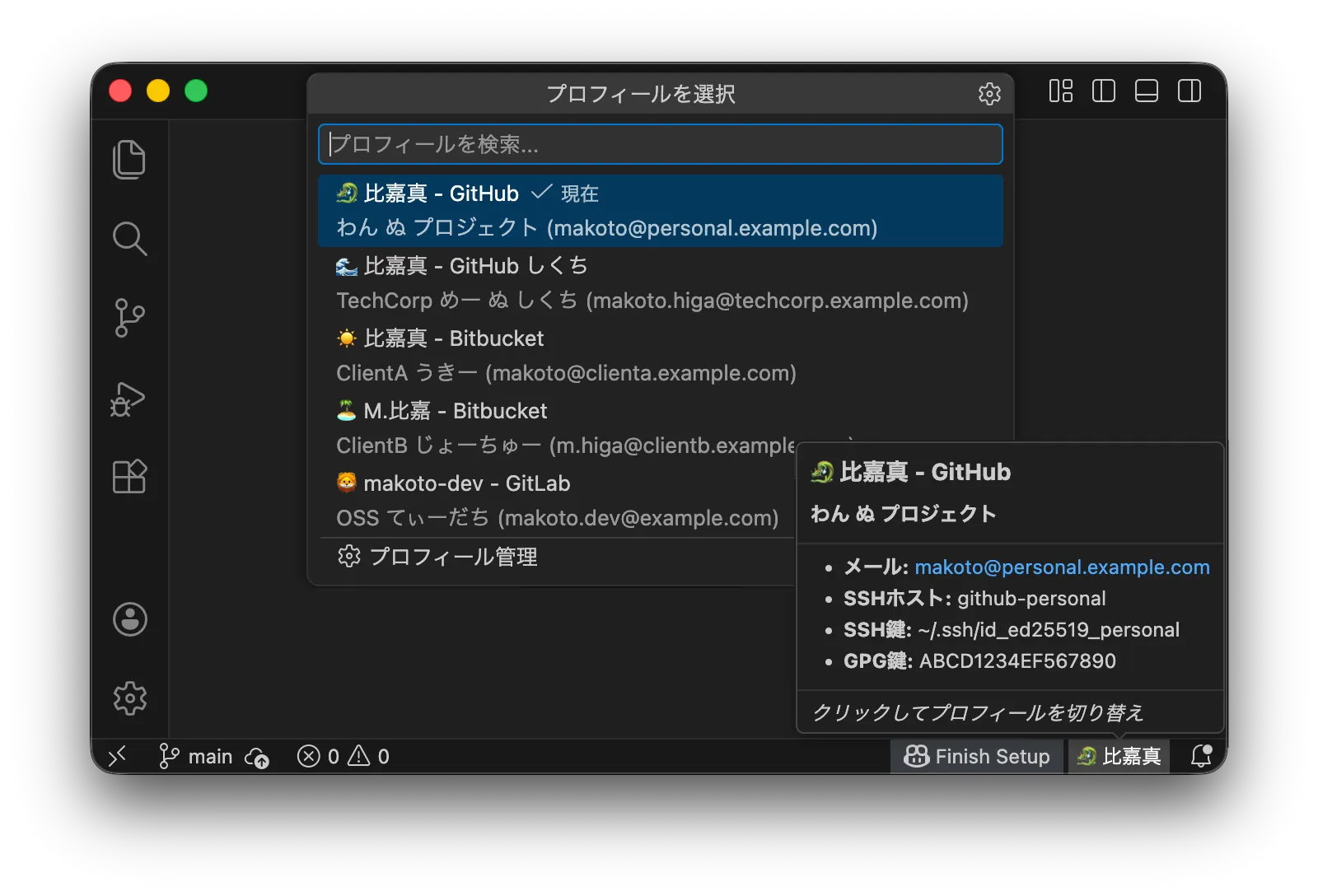Click the red close window button
Viewport: 1318px width, 896px height.
[x=120, y=91]
